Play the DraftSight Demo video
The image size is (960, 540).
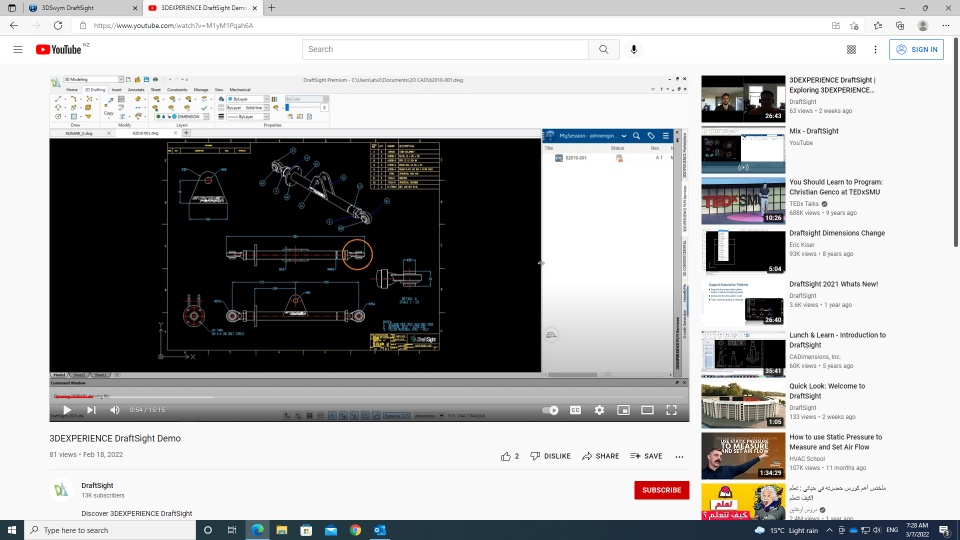[x=67, y=410]
